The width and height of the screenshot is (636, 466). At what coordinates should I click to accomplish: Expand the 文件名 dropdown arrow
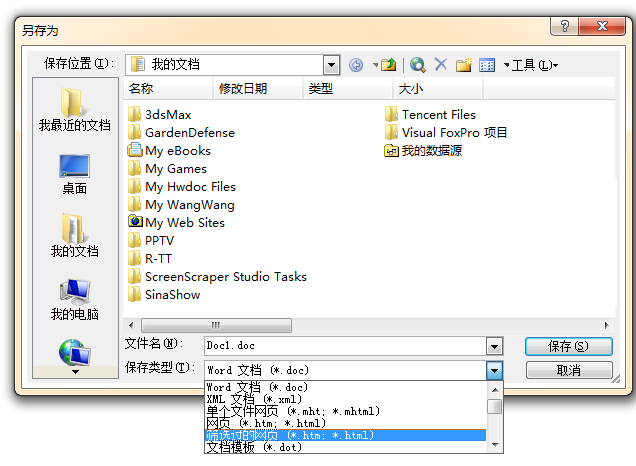494,346
